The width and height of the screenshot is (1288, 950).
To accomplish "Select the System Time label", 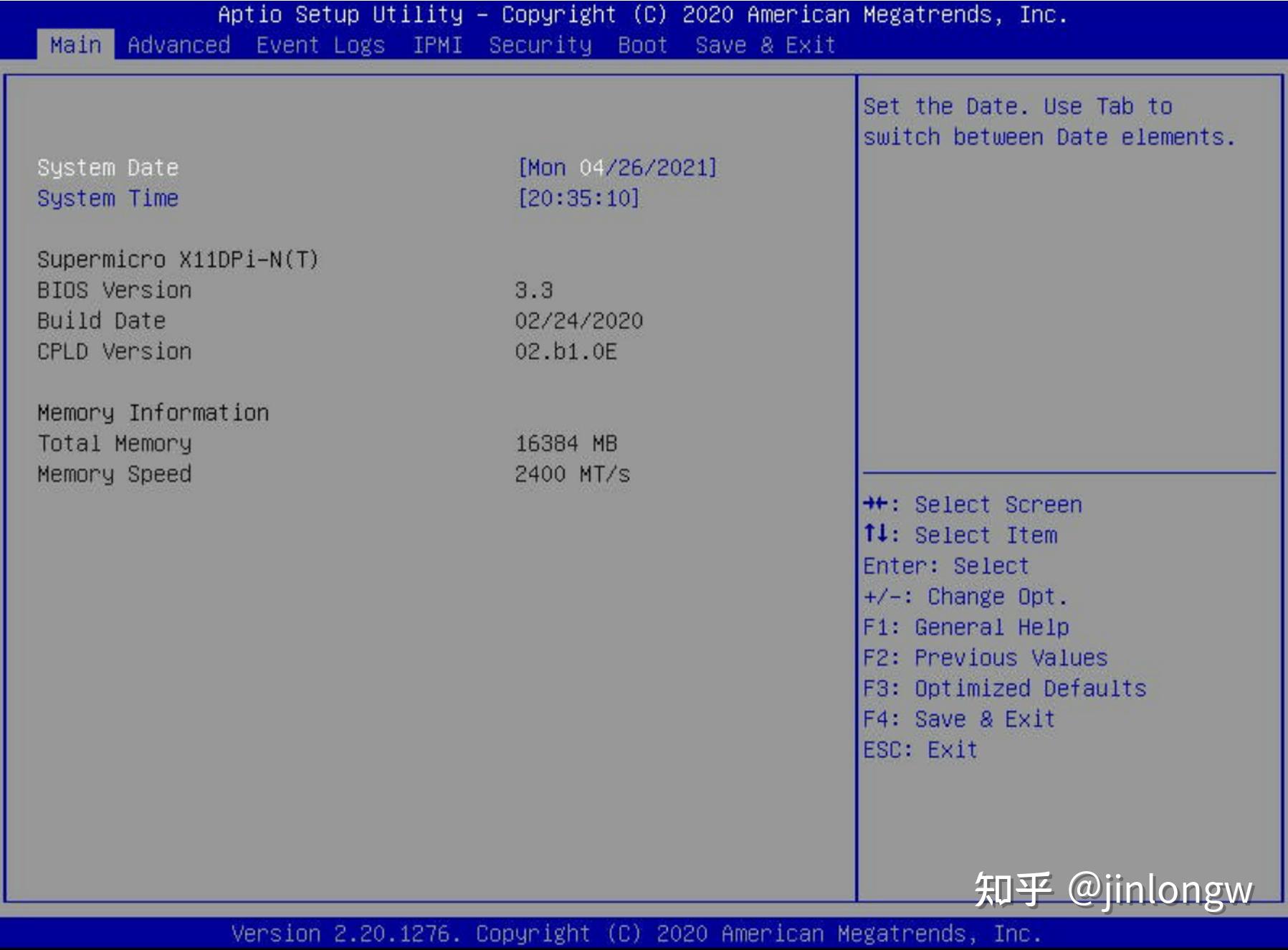I will 108,199.
